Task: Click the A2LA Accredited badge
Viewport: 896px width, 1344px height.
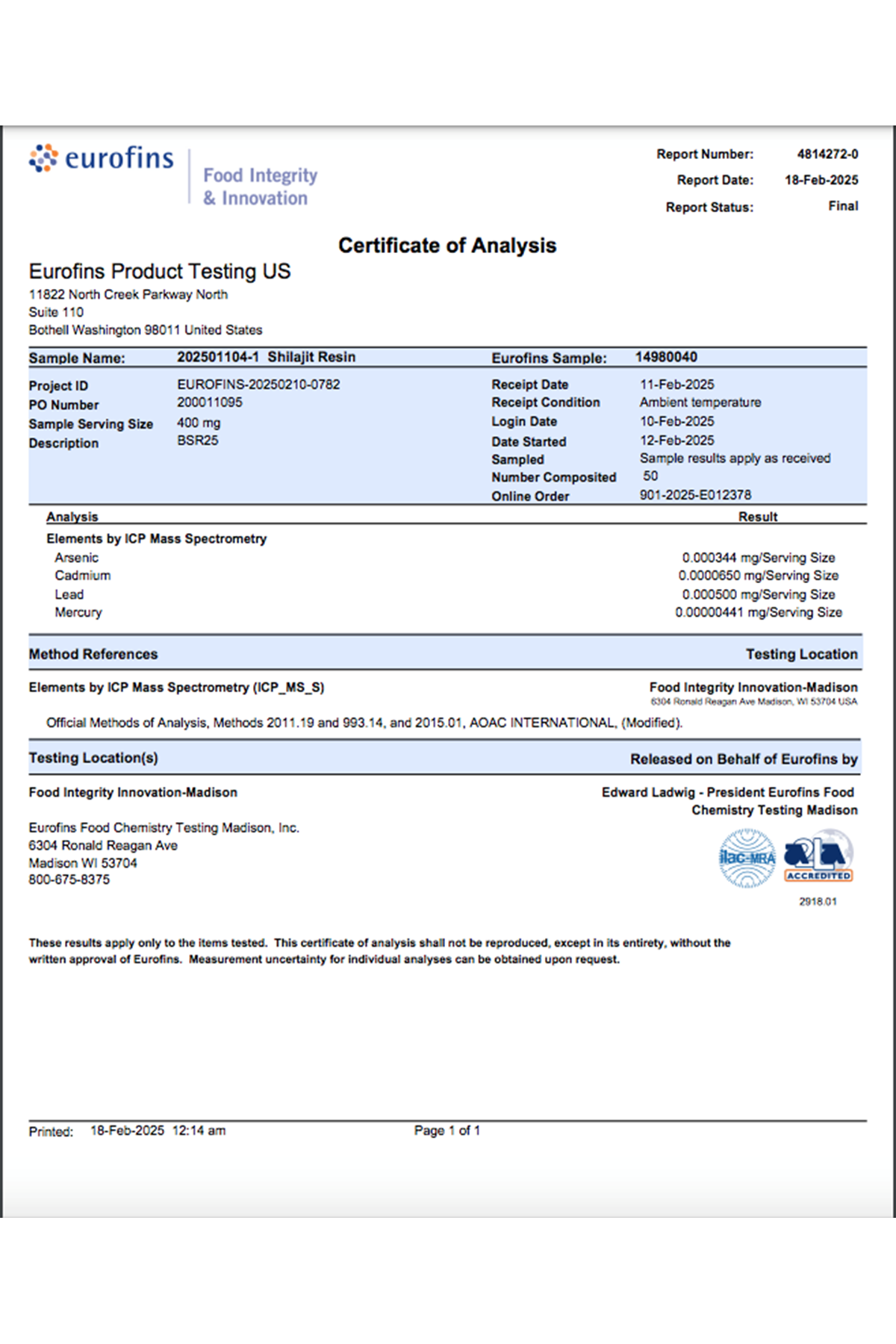Action: pos(819,857)
